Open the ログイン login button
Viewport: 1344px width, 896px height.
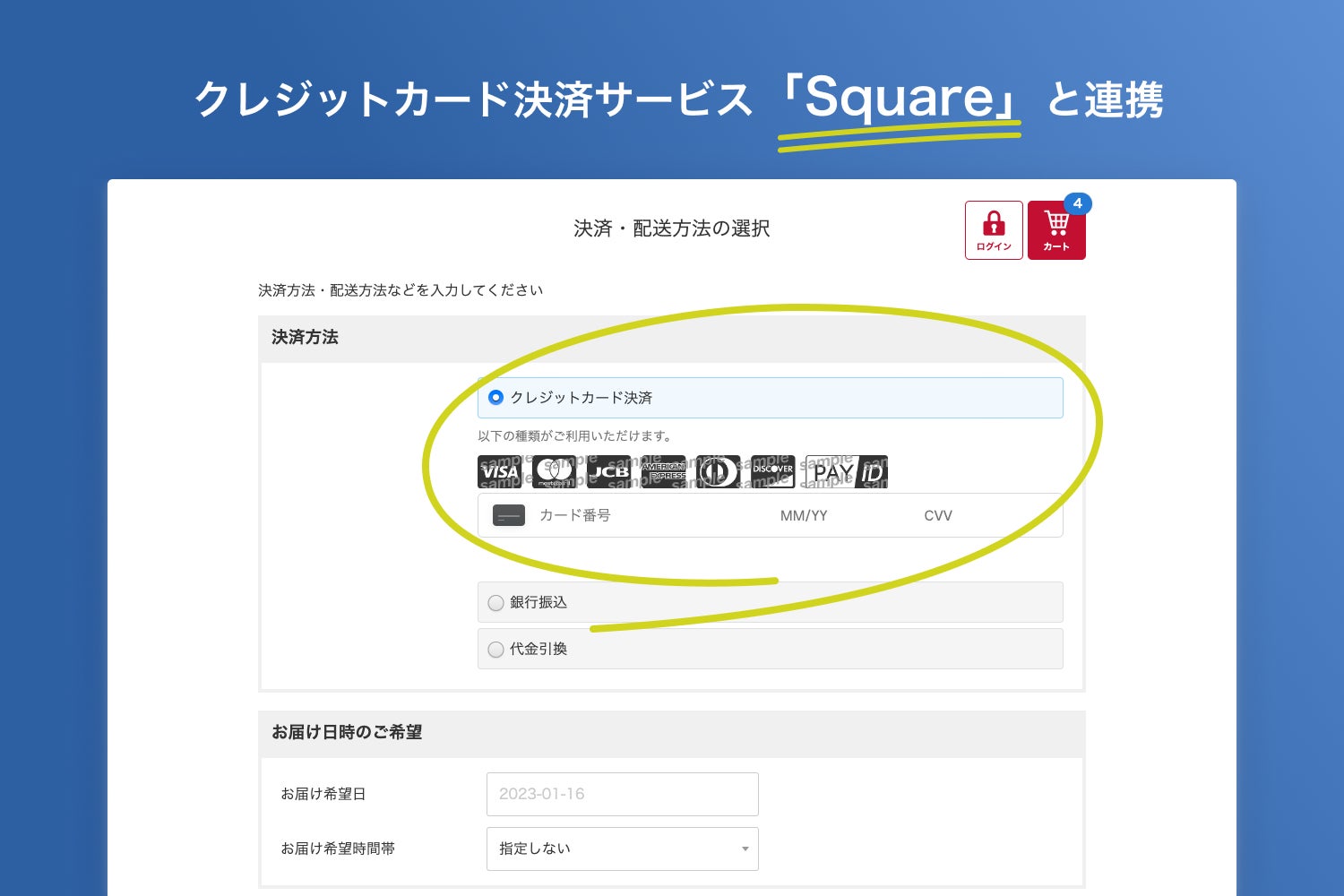[x=994, y=230]
